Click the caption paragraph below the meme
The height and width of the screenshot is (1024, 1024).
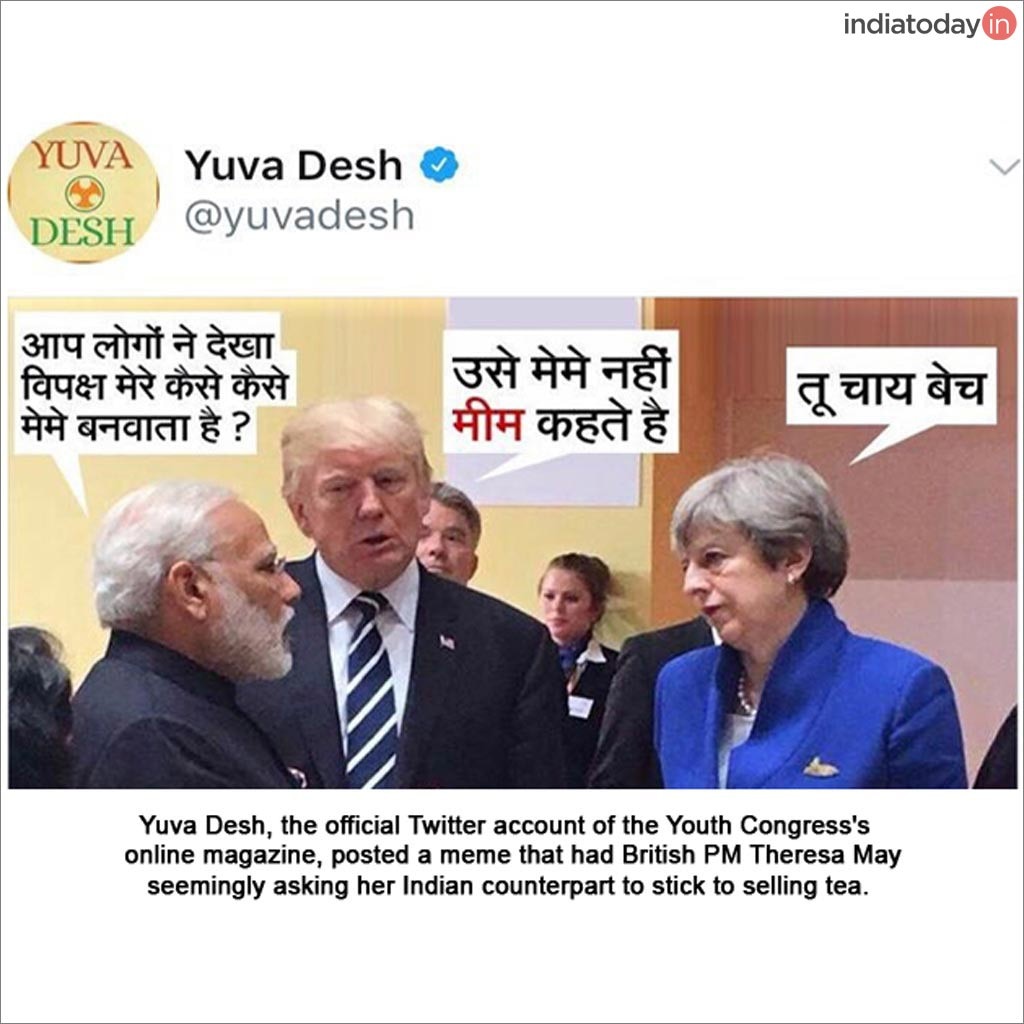(x=513, y=856)
